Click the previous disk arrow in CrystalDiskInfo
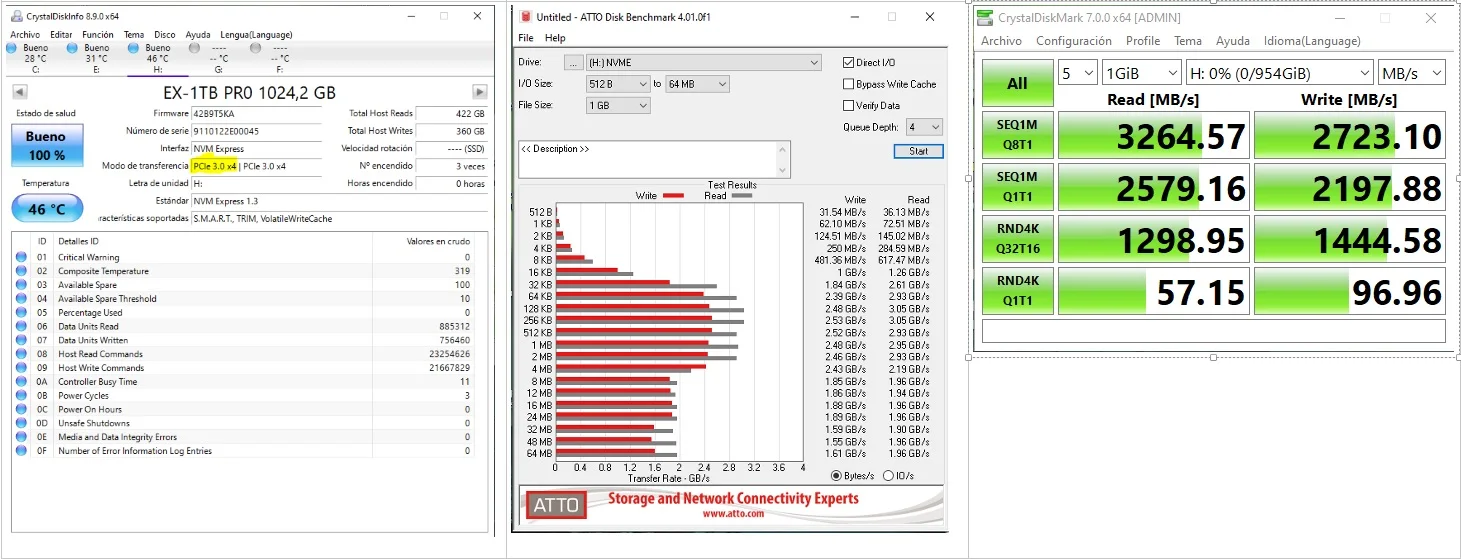 click(x=19, y=92)
